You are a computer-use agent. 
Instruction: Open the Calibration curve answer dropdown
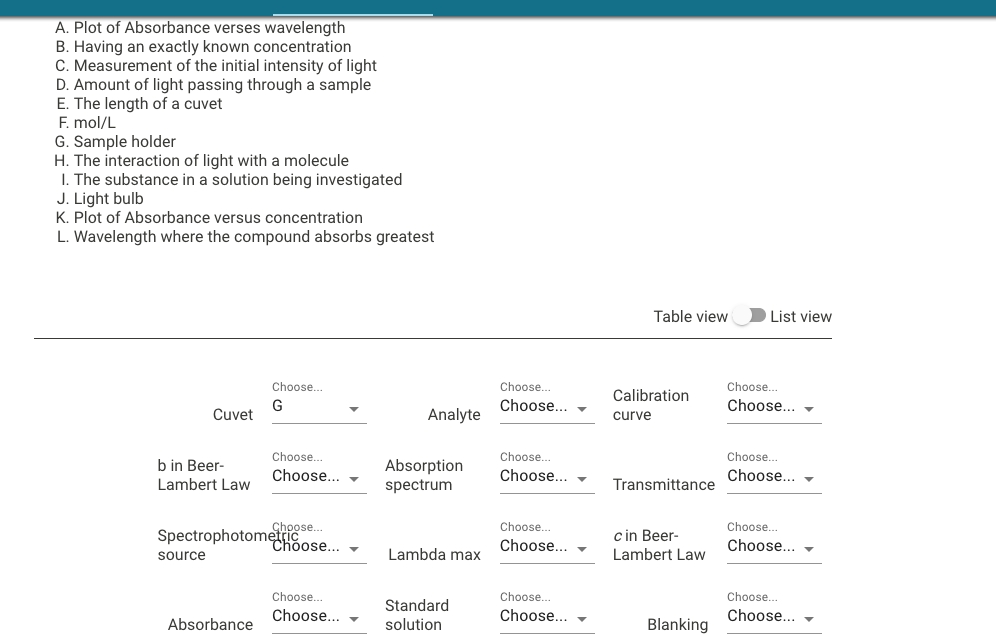(x=774, y=406)
